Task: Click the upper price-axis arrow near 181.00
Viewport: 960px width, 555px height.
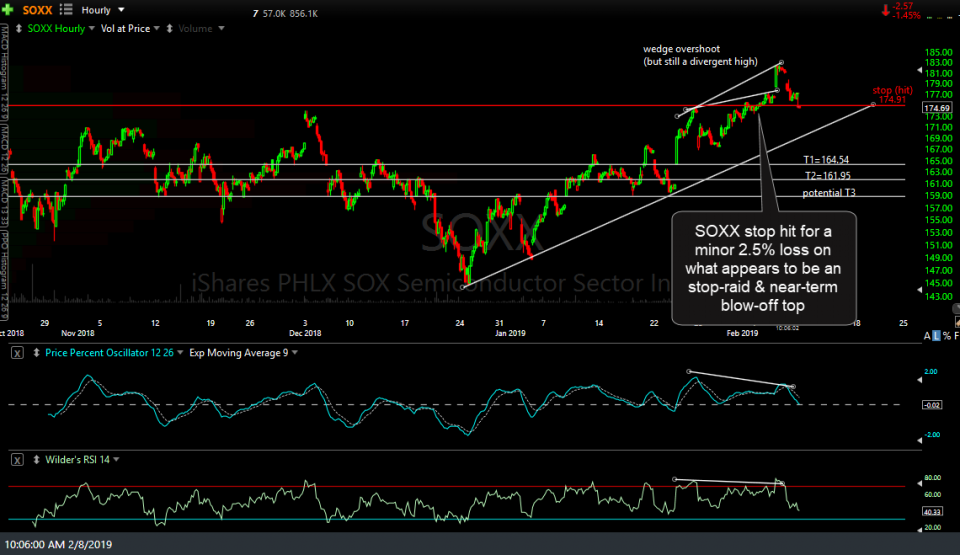Action: point(920,70)
